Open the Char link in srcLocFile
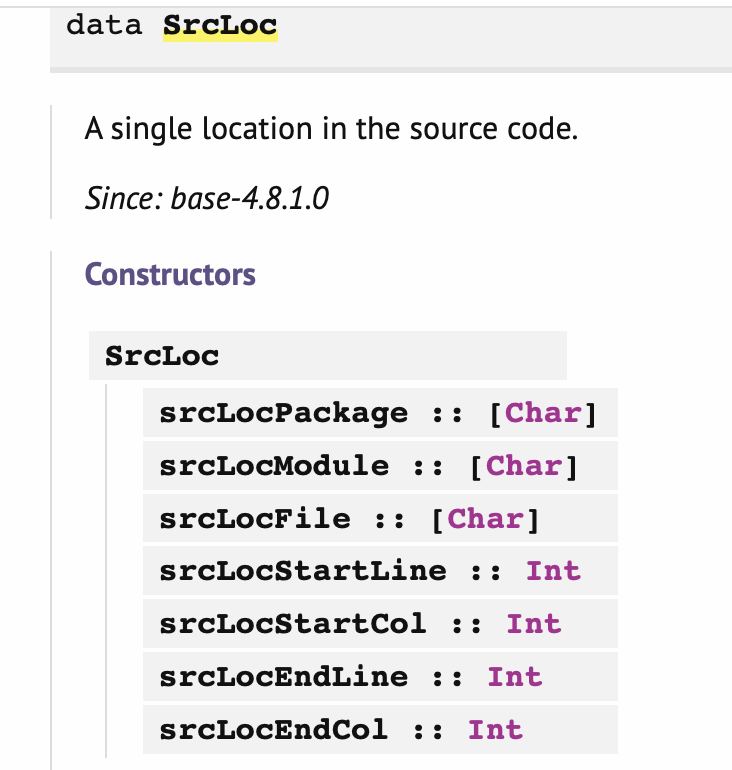This screenshot has width=732, height=770. point(486,519)
